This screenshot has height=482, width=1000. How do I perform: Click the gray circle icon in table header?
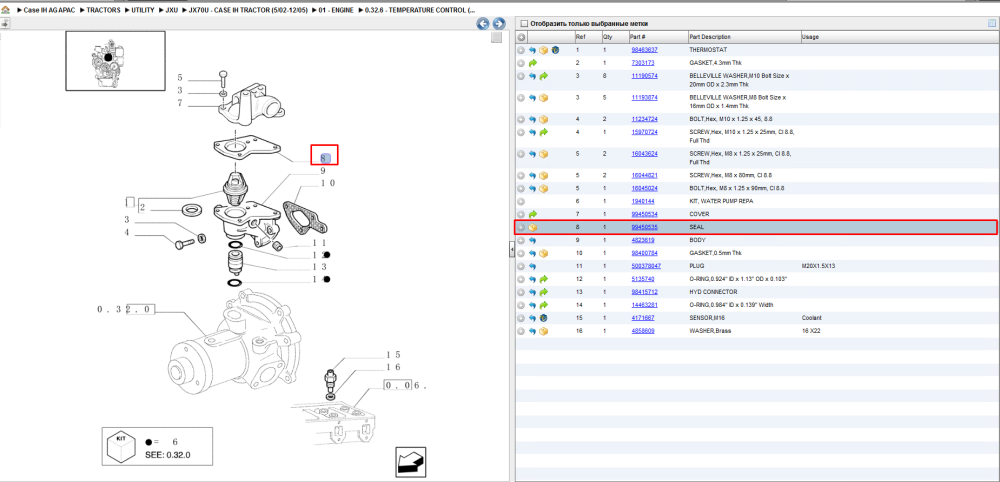click(521, 37)
